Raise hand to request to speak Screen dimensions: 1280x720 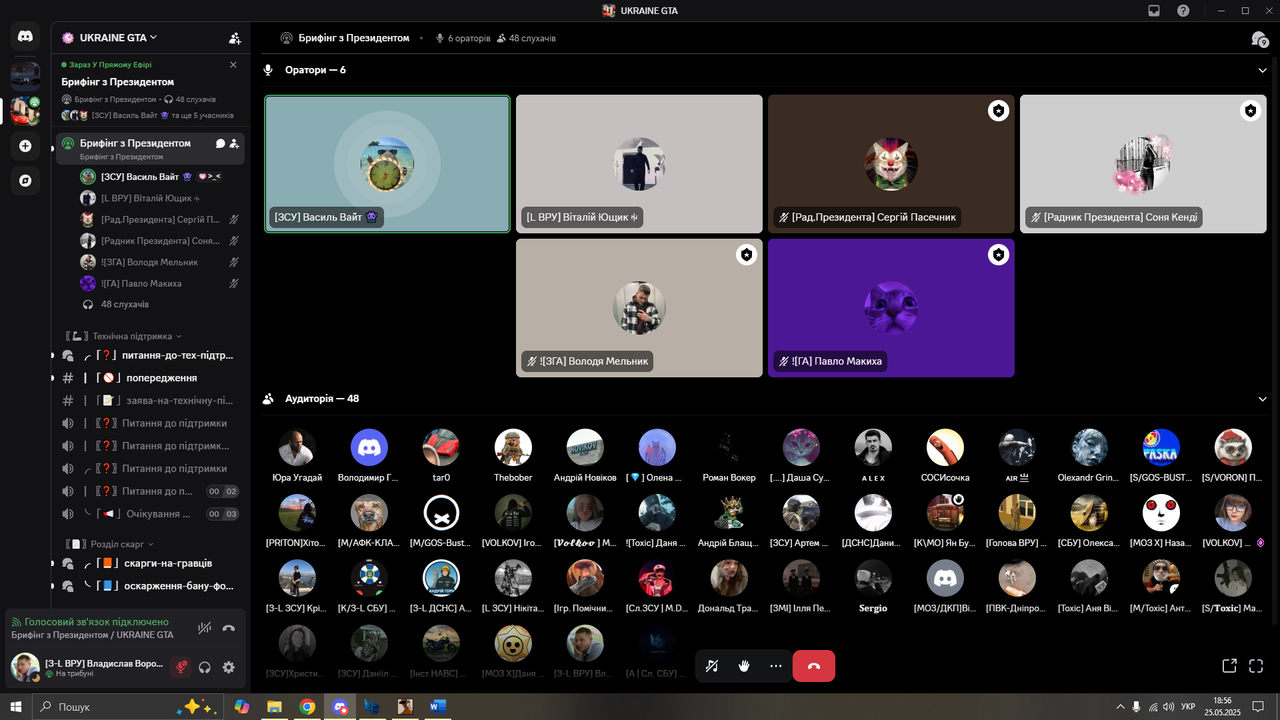(x=744, y=666)
